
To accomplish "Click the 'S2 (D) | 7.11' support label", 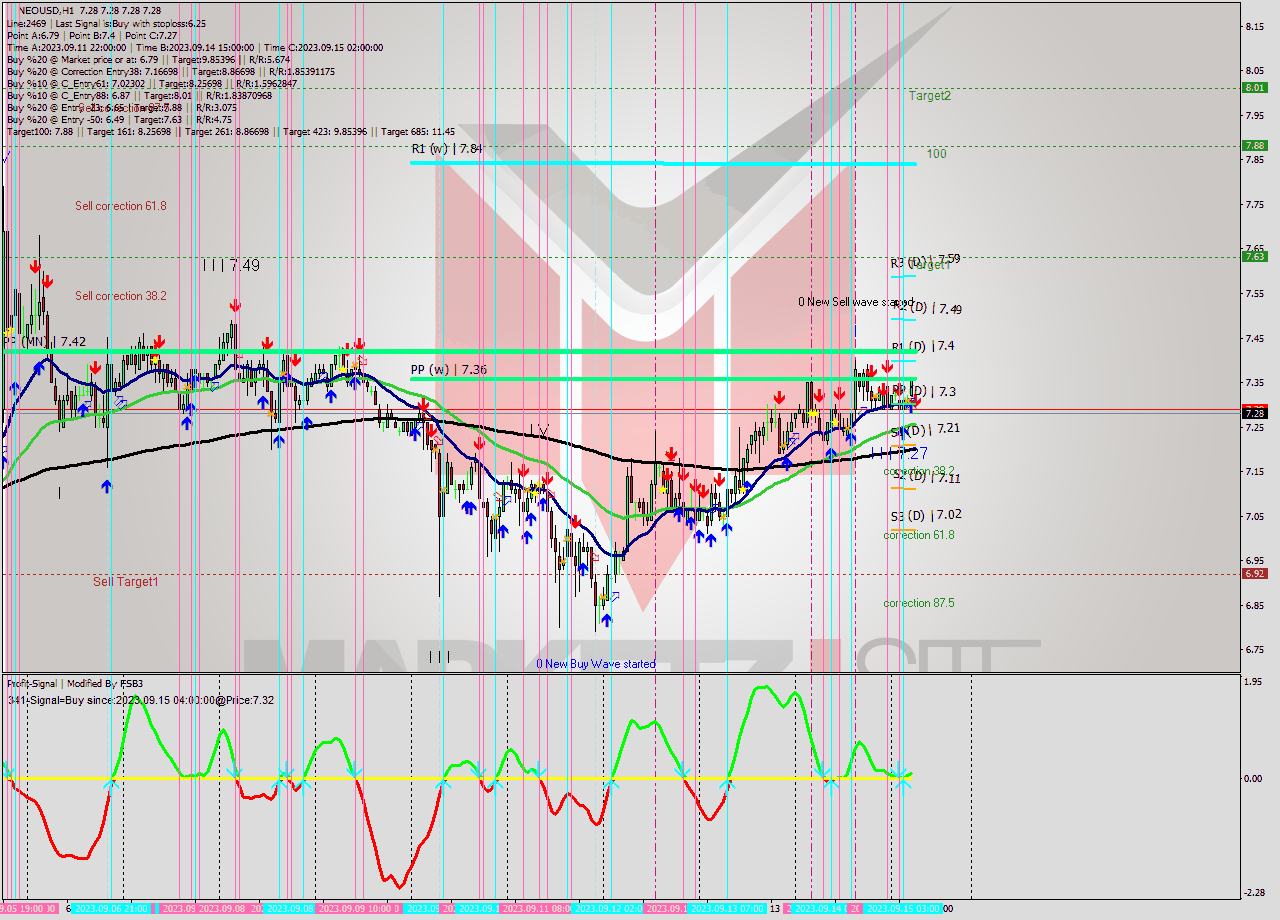I will point(927,478).
